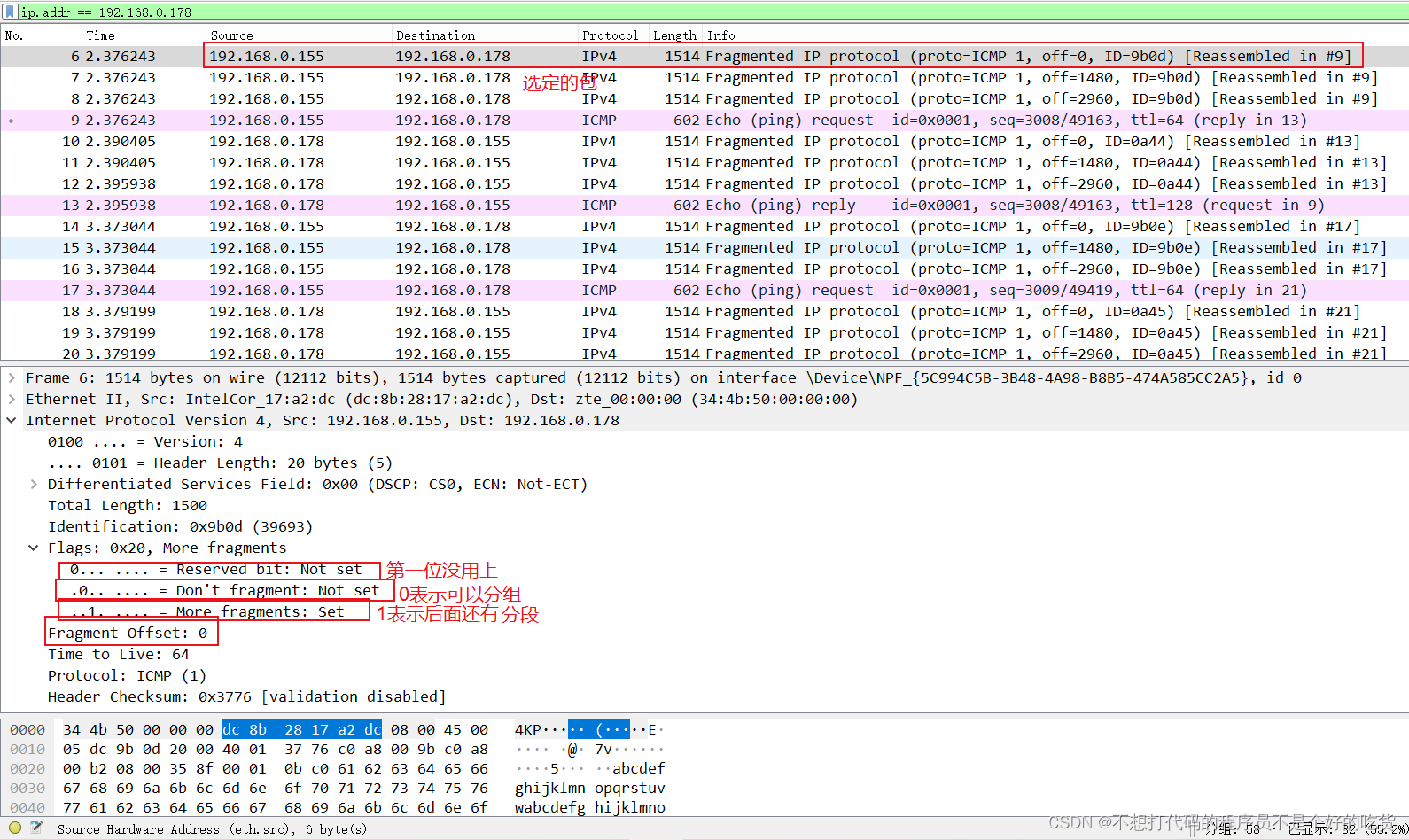Select packet 11 fragmented row off=1480
The height and width of the screenshot is (840, 1409).
(x=704, y=162)
